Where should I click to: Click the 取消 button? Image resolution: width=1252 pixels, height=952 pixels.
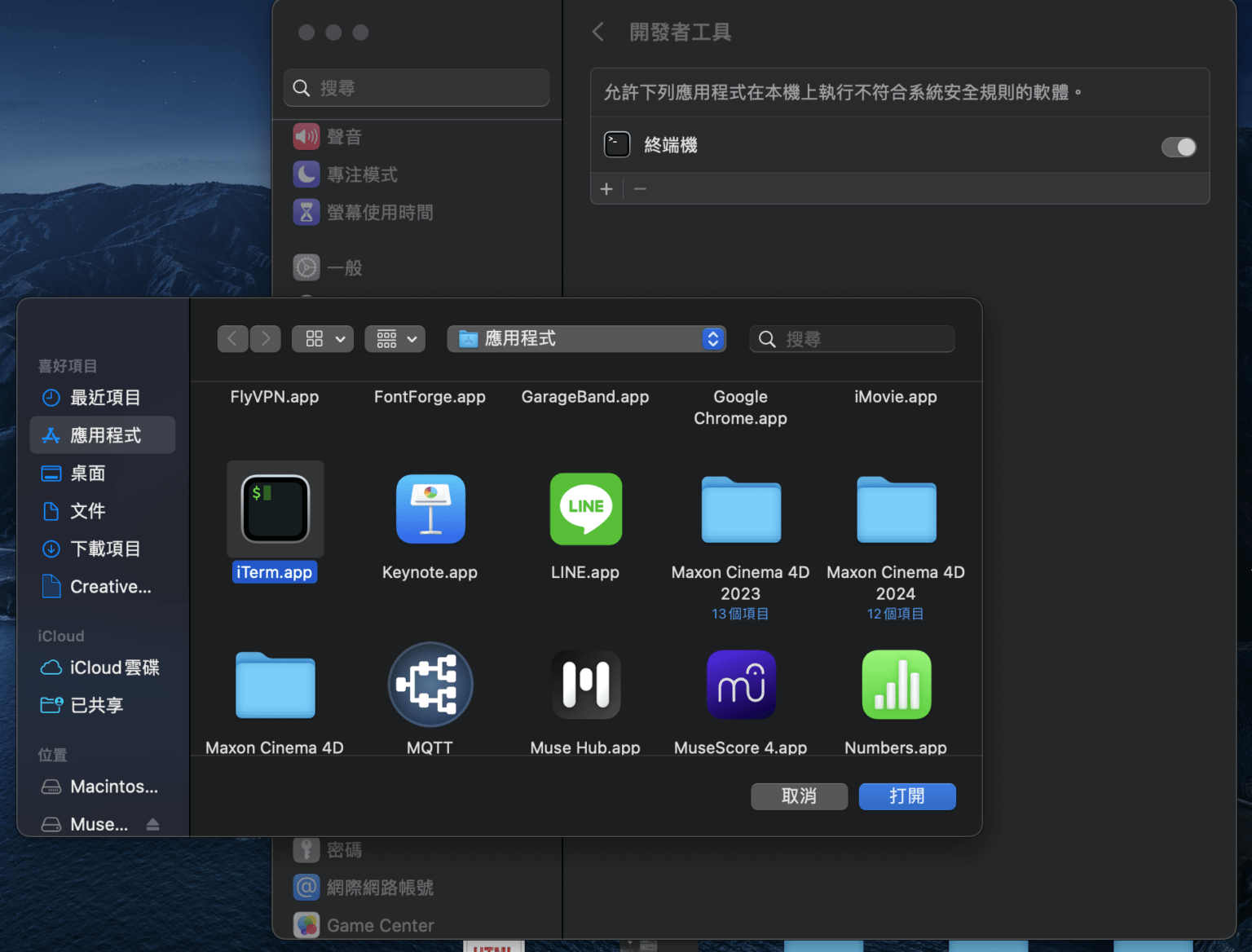pos(799,796)
